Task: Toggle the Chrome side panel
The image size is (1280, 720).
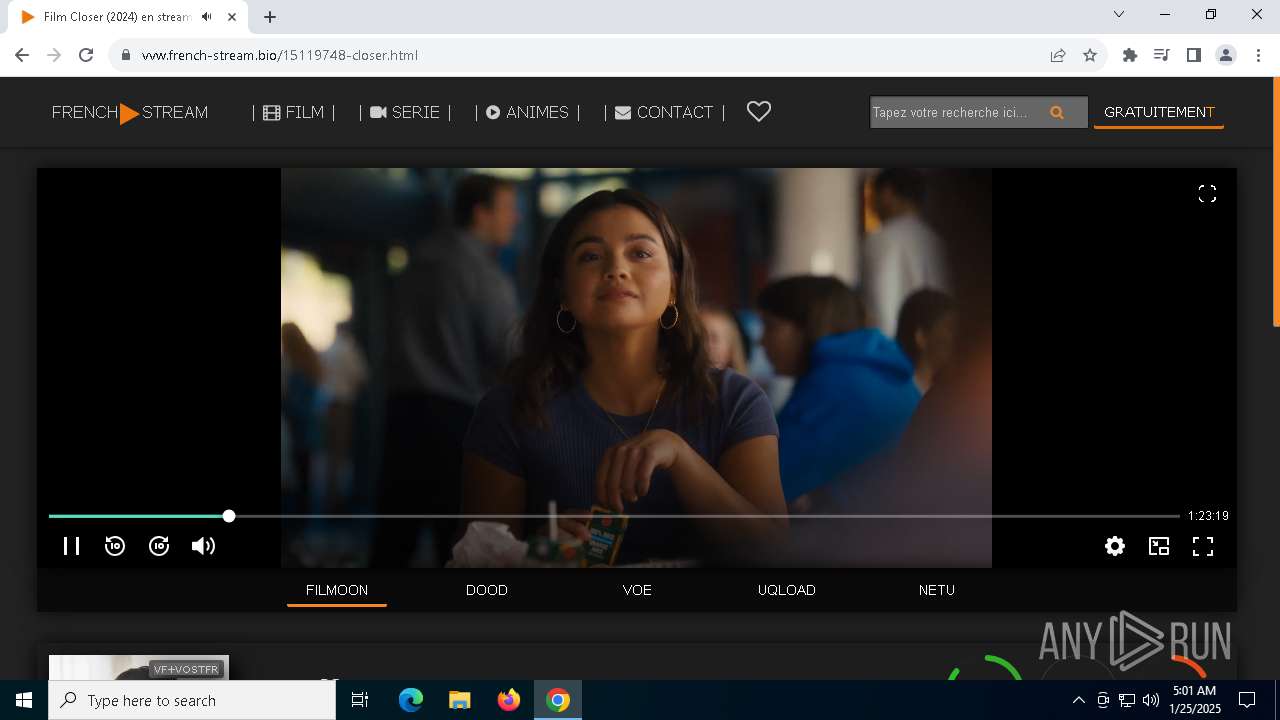Action: pos(1193,55)
